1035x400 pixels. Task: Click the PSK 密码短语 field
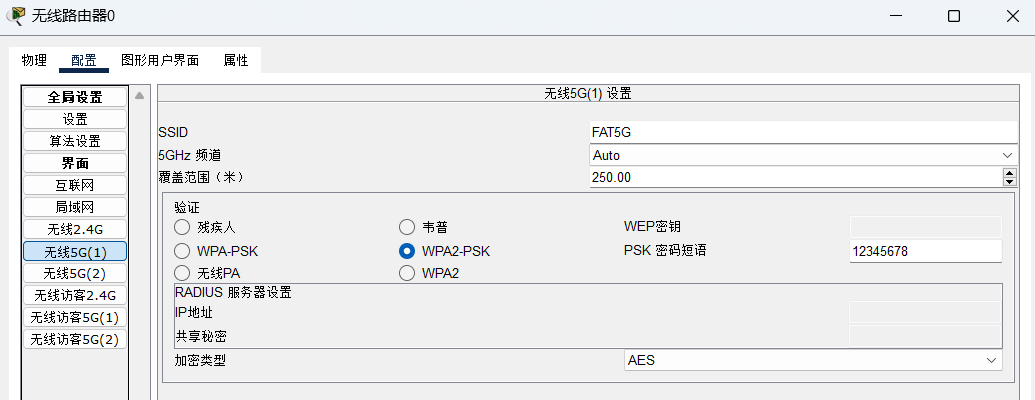[x=925, y=251]
